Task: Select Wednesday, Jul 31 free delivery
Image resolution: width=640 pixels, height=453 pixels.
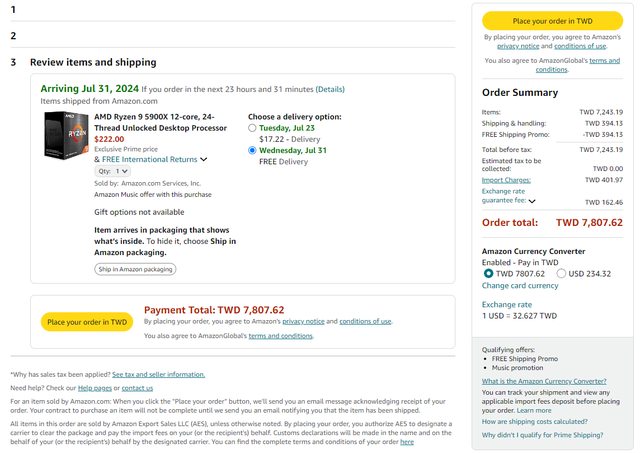Action: 253,150
